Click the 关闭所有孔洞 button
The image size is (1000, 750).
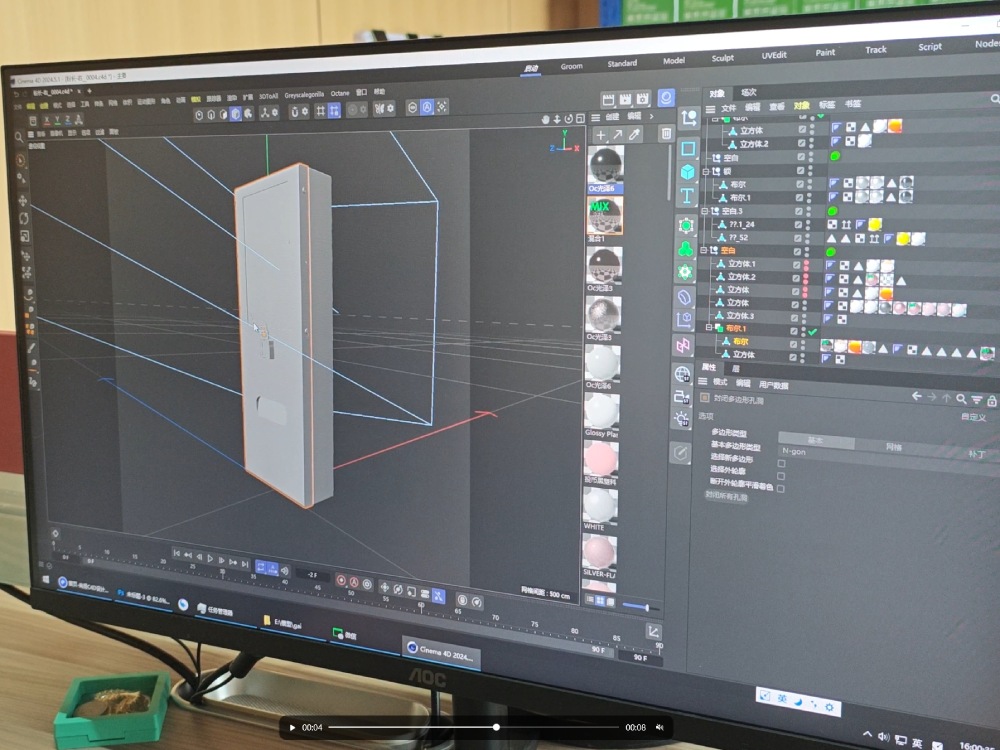tap(726, 496)
